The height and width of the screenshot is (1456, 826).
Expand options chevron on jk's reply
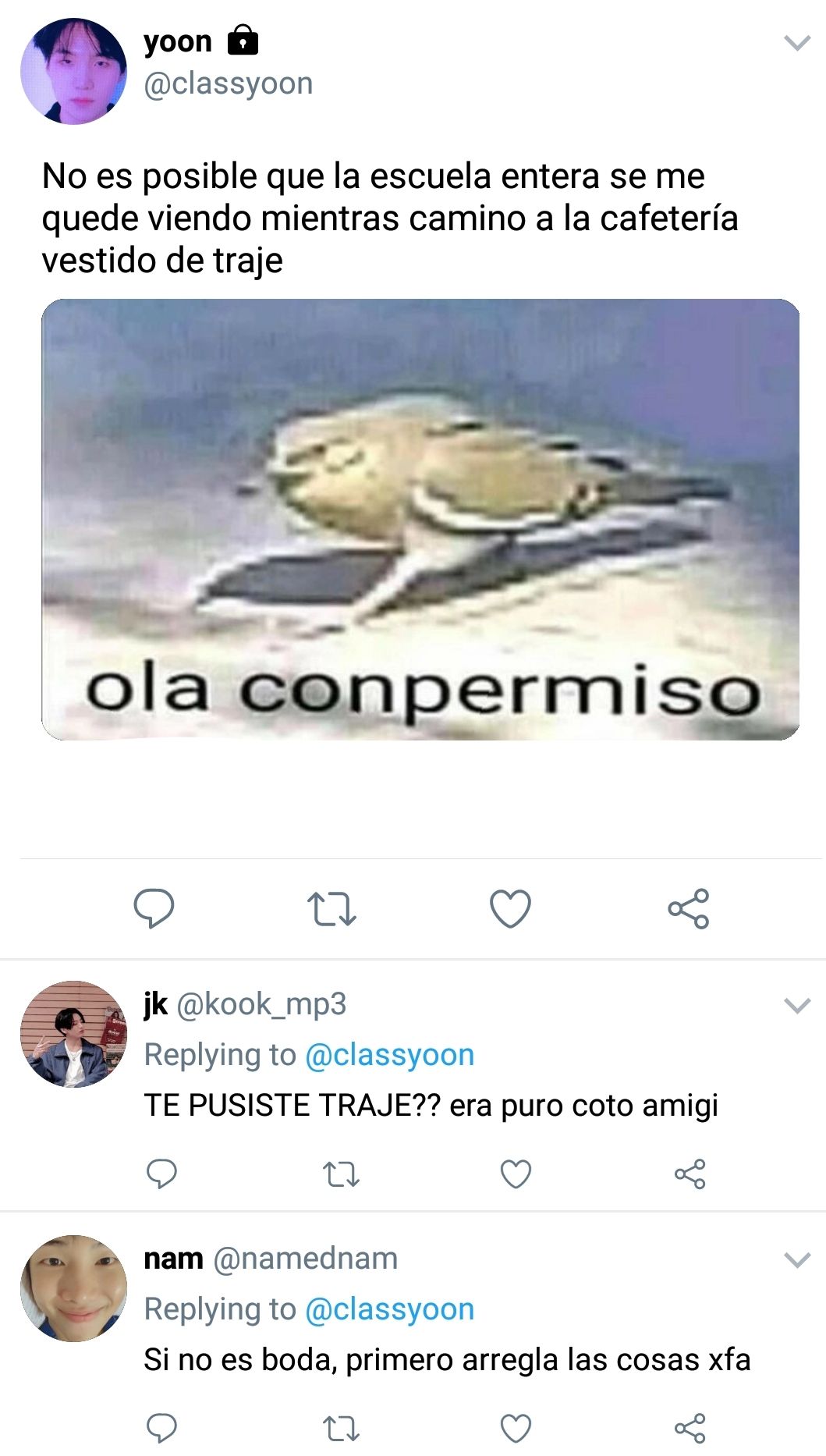[797, 1006]
